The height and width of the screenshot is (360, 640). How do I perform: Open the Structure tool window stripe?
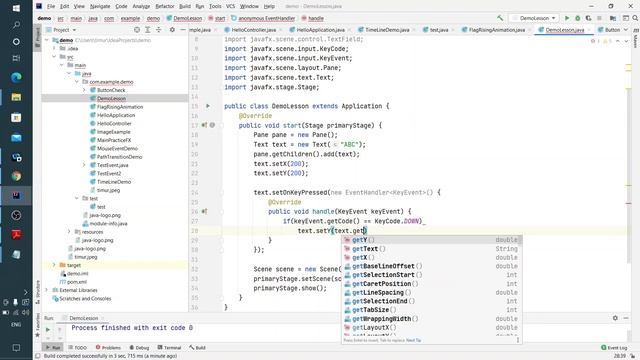[x=38, y=291]
